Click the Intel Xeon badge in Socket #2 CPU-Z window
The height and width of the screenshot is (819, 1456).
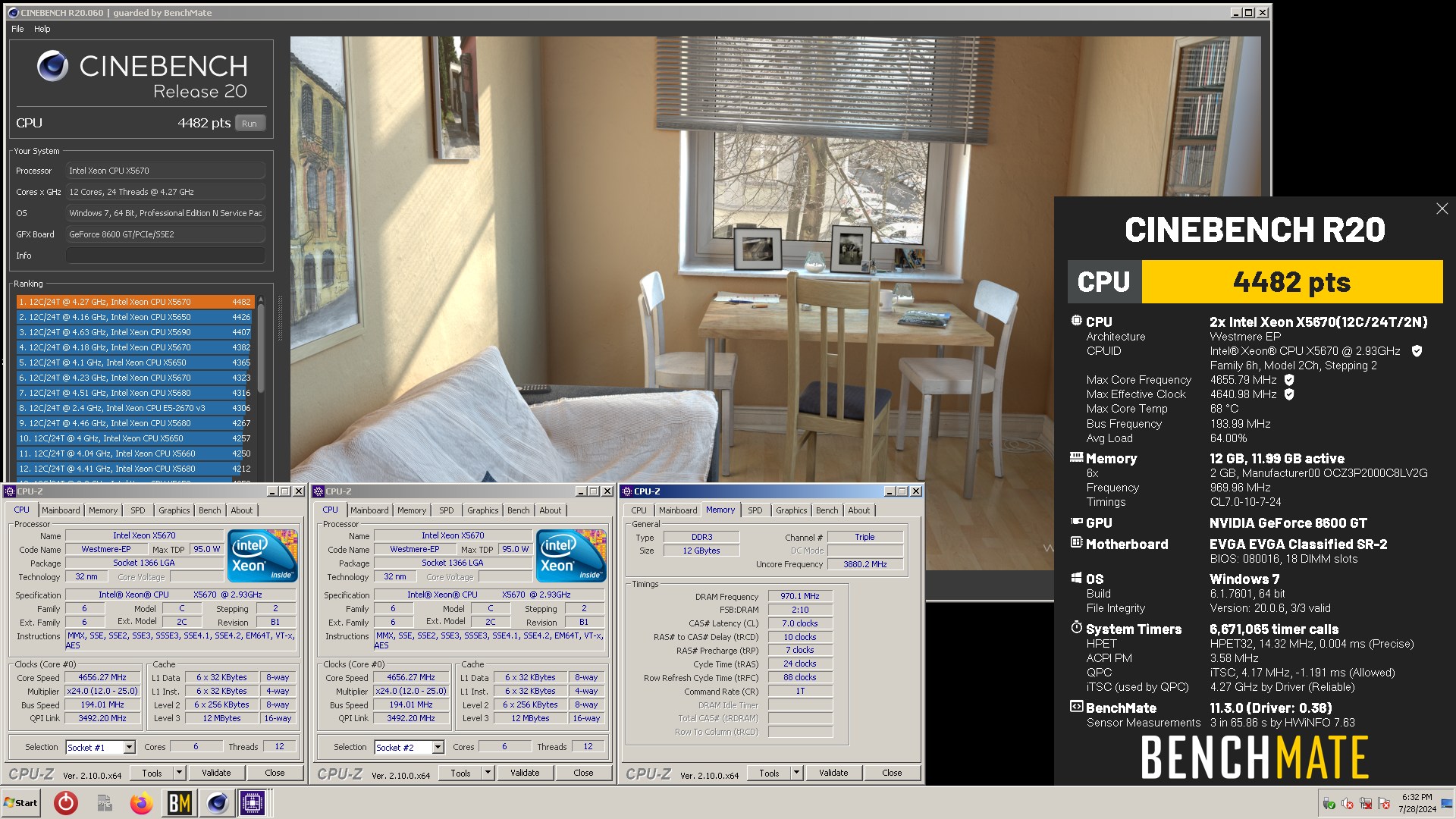[x=570, y=556]
